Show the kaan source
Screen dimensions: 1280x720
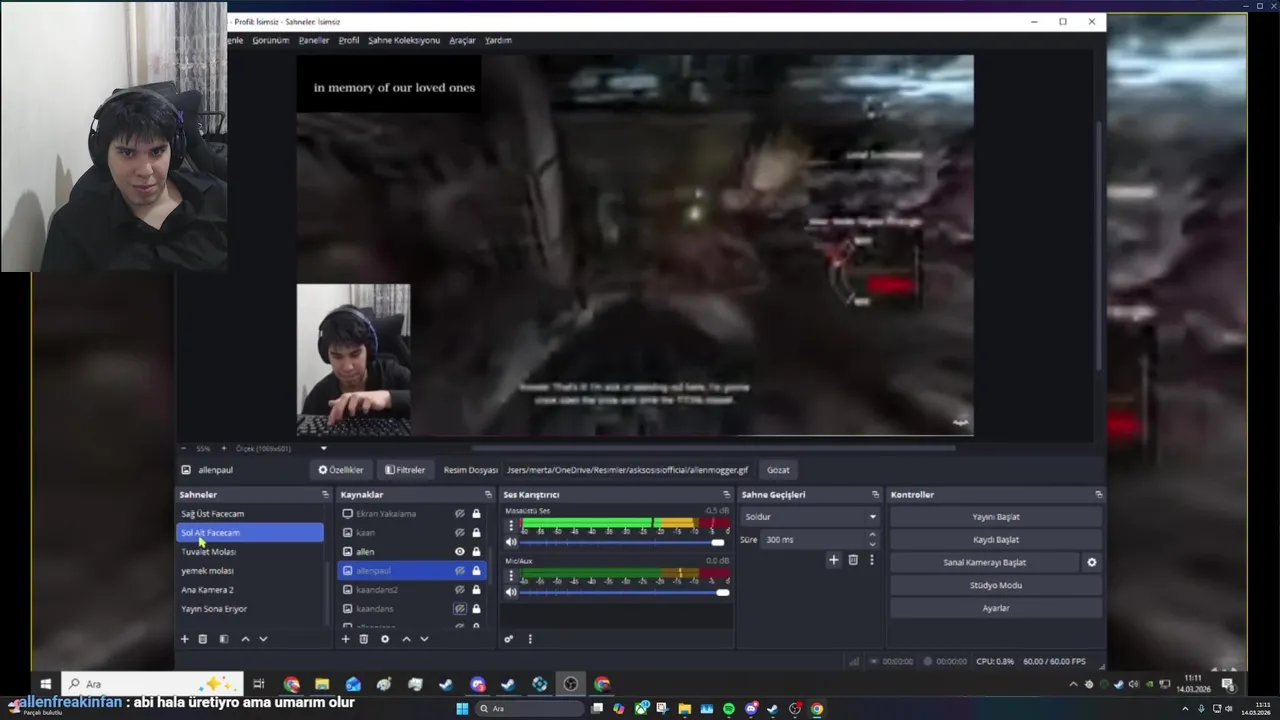pos(460,533)
